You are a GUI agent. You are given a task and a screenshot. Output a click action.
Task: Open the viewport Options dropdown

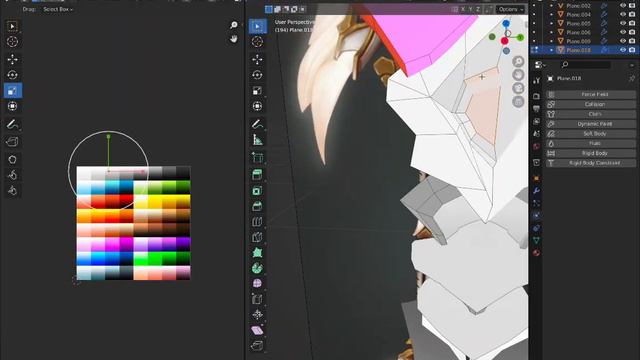click(x=511, y=9)
